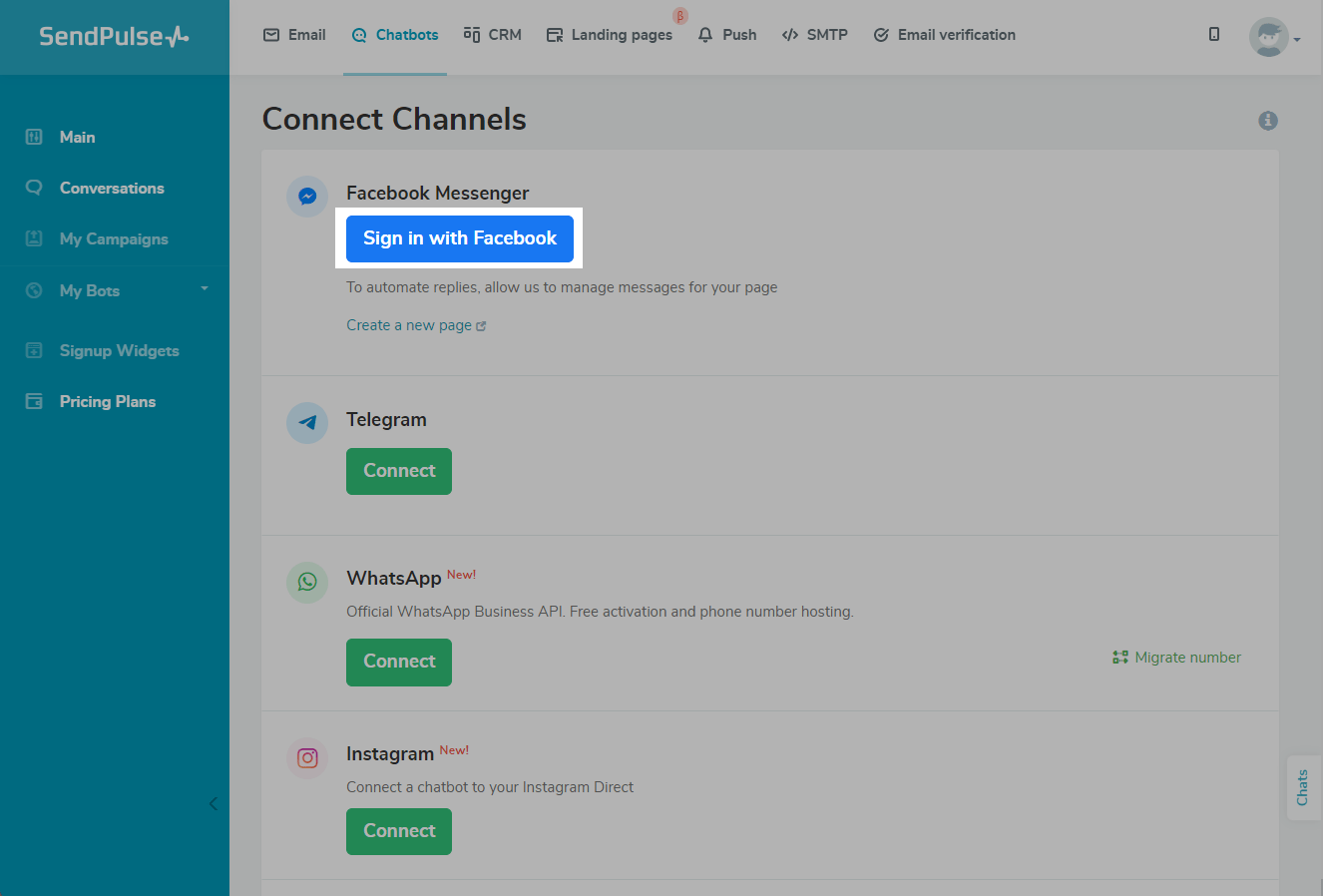The width and height of the screenshot is (1323, 896).
Task: Open the CRM tab
Action: coord(493,35)
